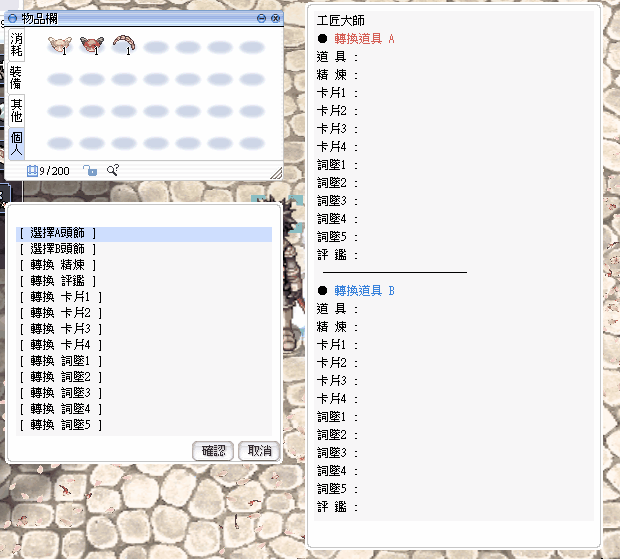Open the 個人 inventory tab
The image size is (620, 559).
point(16,142)
